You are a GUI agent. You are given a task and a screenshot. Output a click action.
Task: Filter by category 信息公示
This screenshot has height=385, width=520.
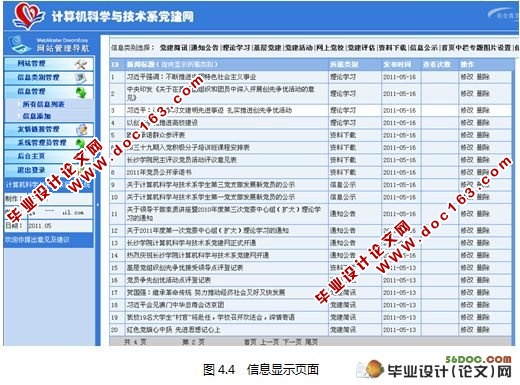(424, 48)
